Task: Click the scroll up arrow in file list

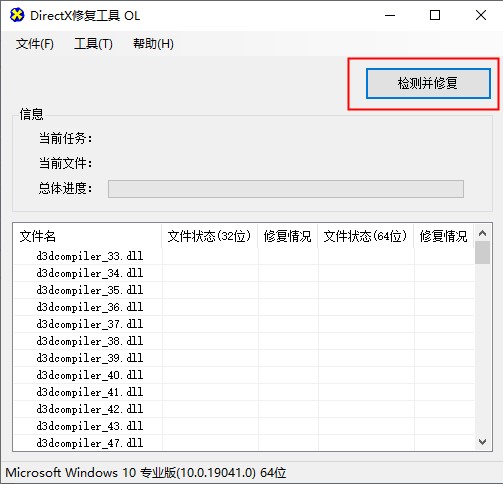Action: [x=482, y=233]
